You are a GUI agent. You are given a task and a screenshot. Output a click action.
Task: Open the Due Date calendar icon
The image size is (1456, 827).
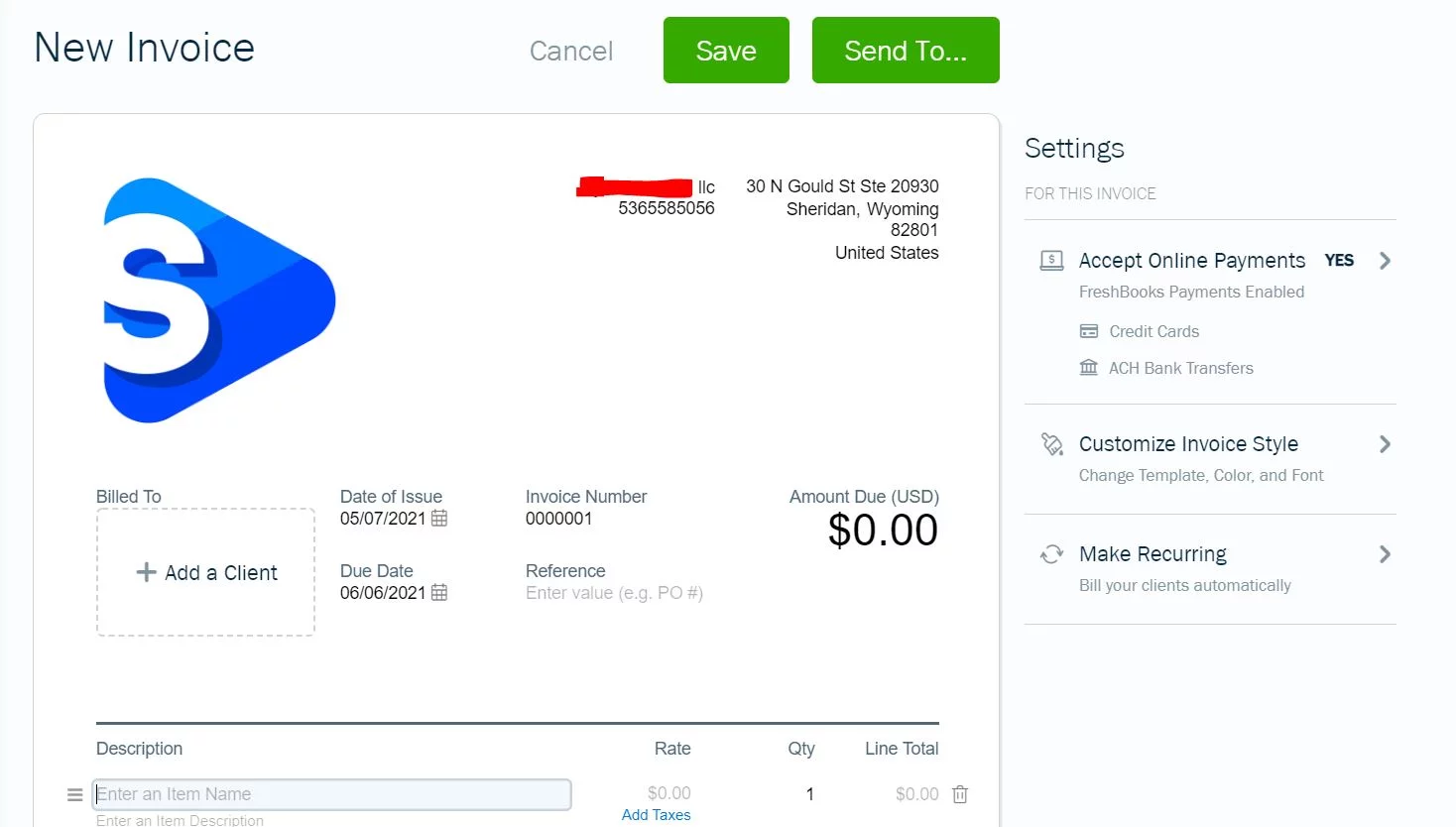[439, 593]
